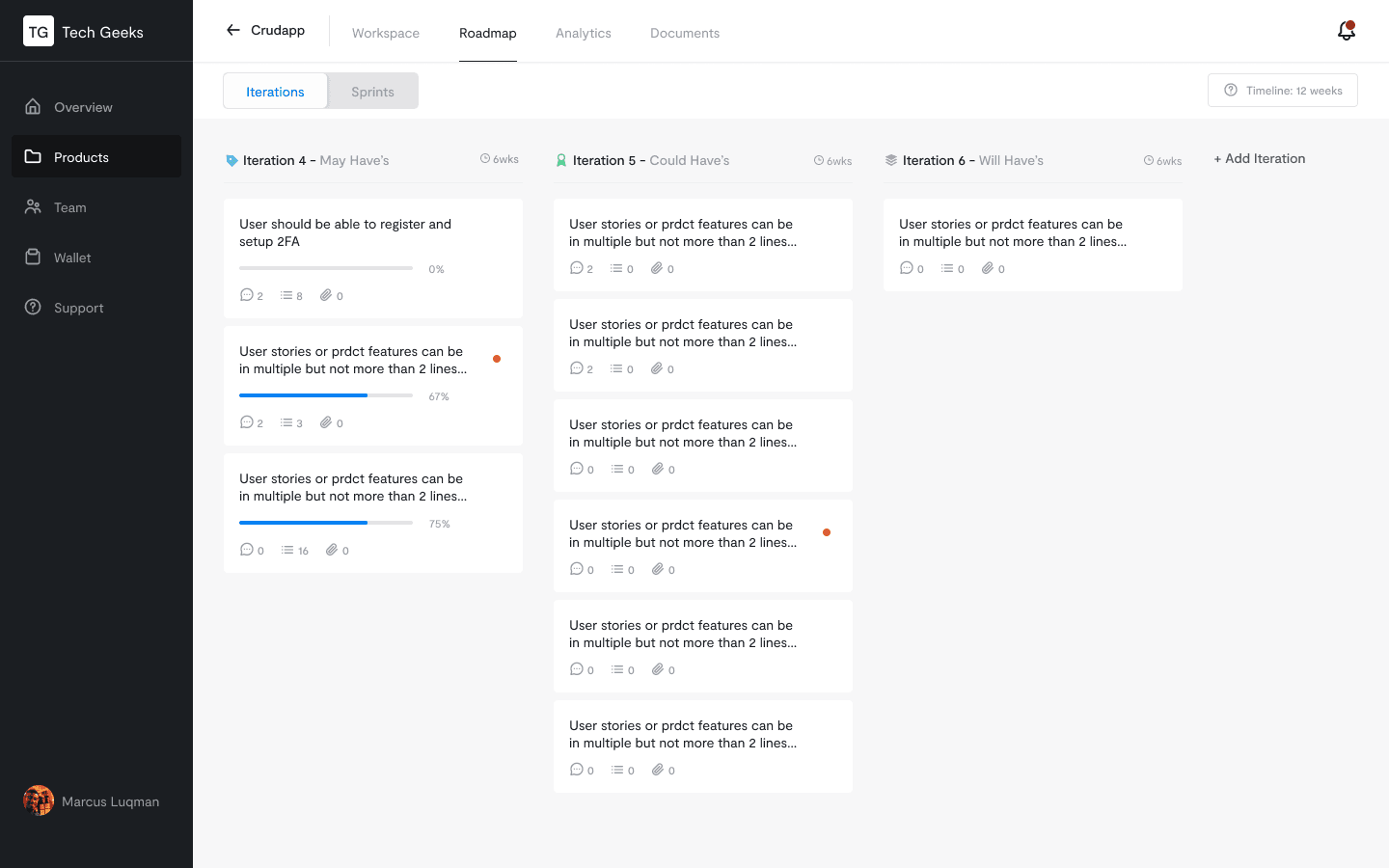This screenshot has height=868, width=1389.
Task: Click the Iteration 5 award ribbon icon
Action: coord(561,161)
